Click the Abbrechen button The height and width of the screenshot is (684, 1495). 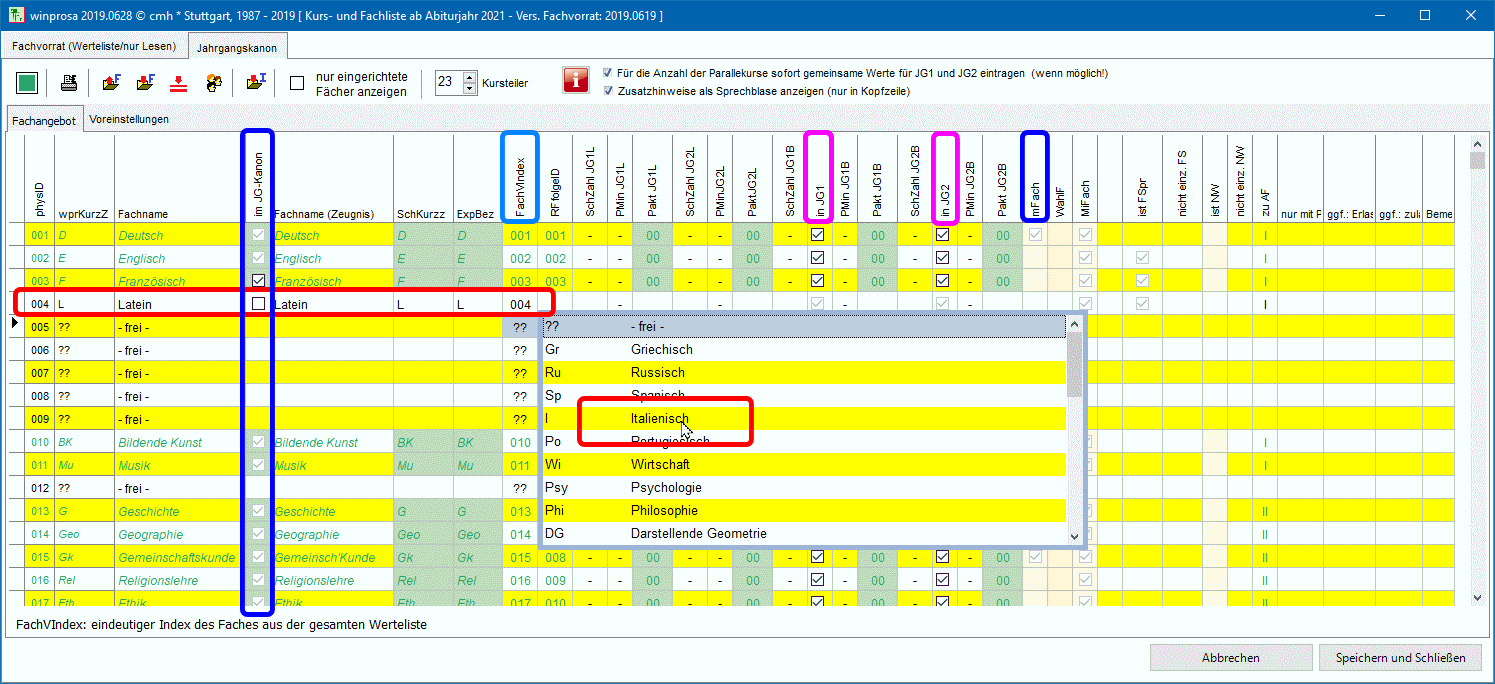(x=1230, y=658)
